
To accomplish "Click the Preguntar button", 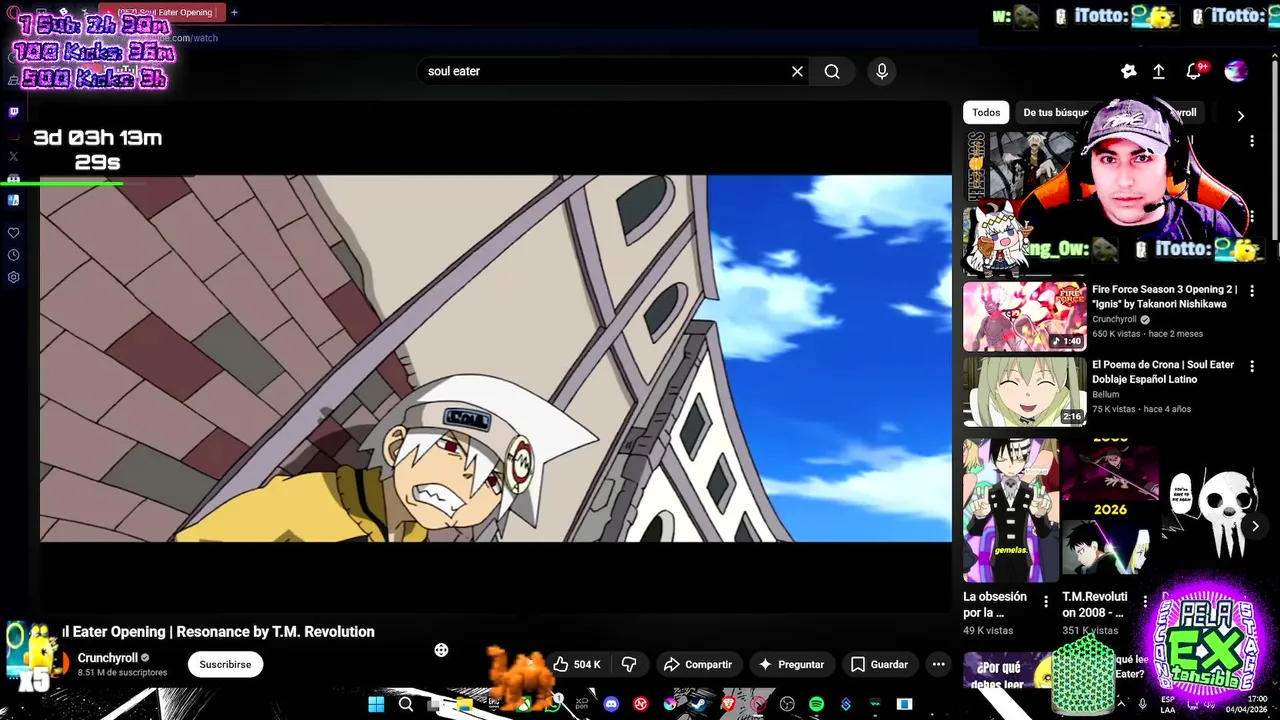I will coord(791,664).
